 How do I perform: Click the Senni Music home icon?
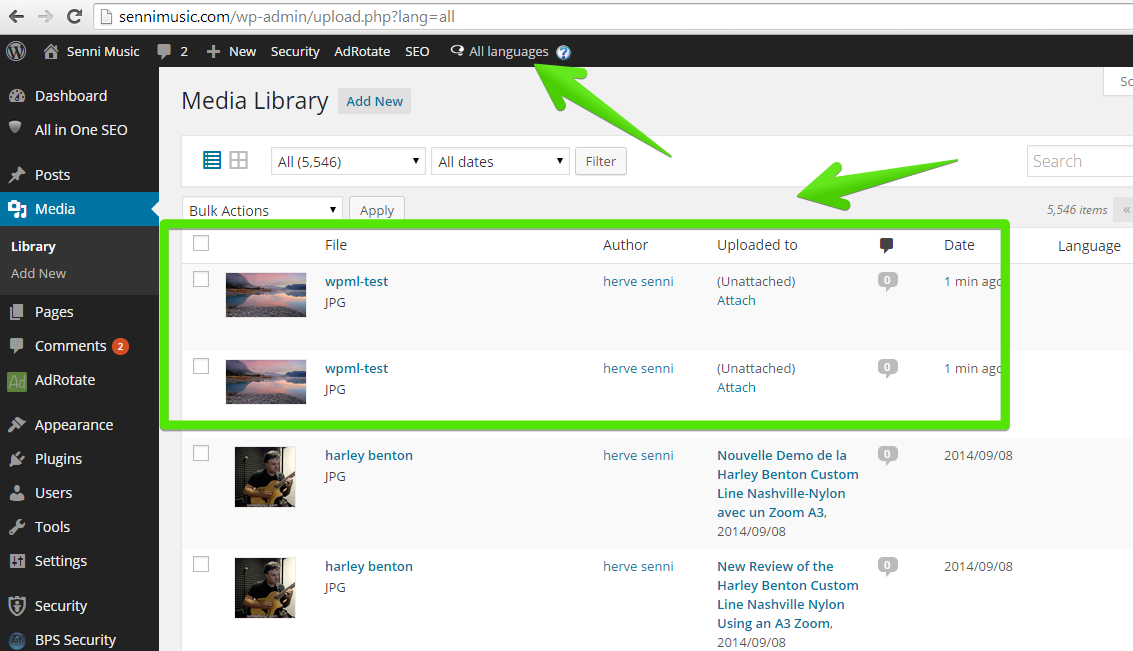click(x=51, y=51)
